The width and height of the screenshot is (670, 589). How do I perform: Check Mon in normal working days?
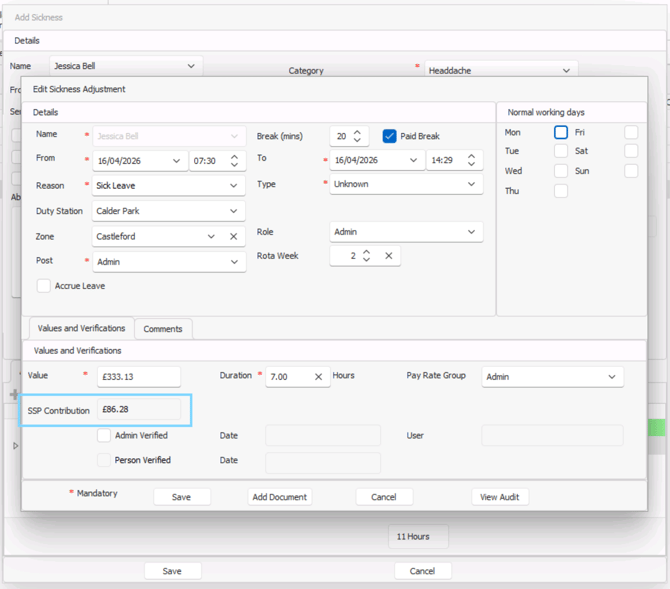[561, 132]
